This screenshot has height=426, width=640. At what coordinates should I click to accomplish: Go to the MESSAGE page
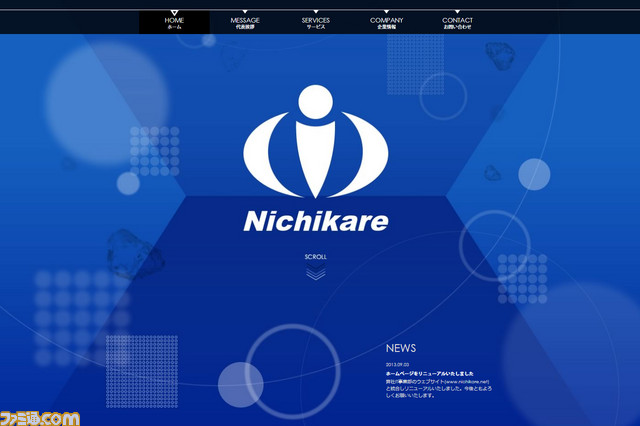[245, 23]
